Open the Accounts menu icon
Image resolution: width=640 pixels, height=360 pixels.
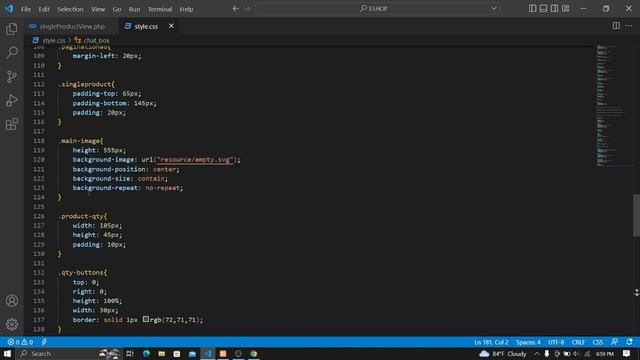click(x=12, y=301)
